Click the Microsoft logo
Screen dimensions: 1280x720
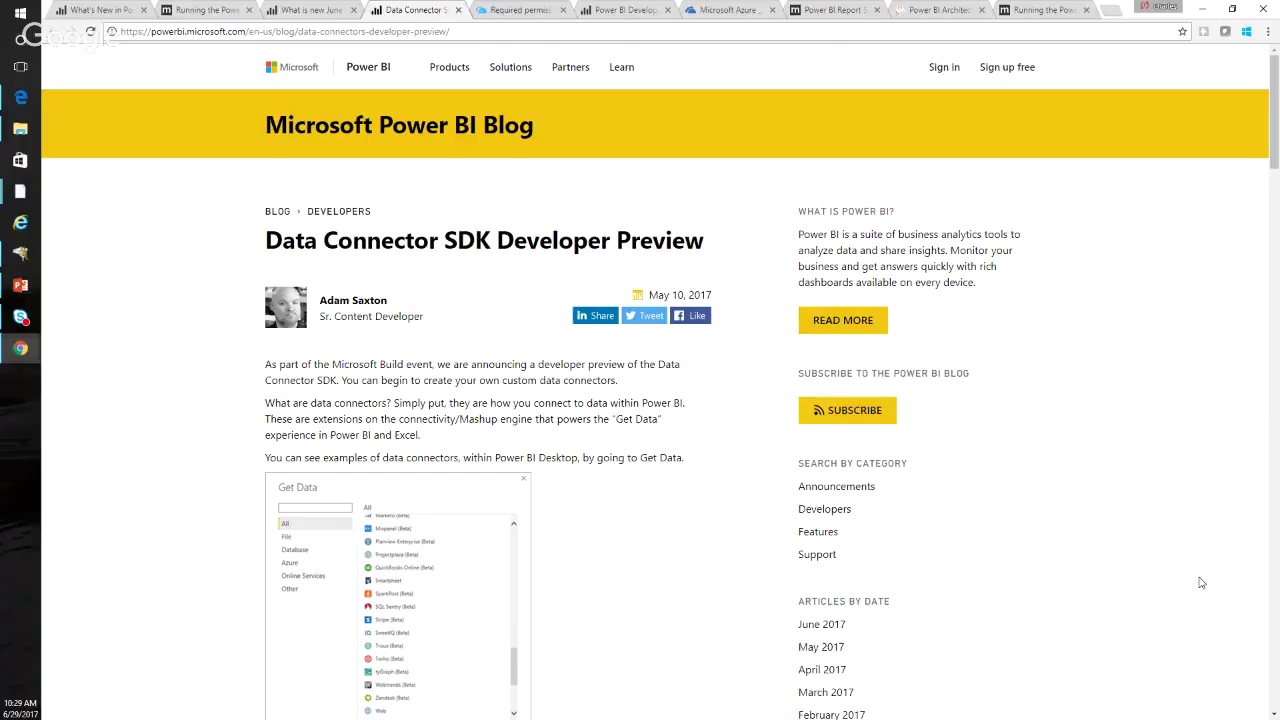click(x=292, y=67)
